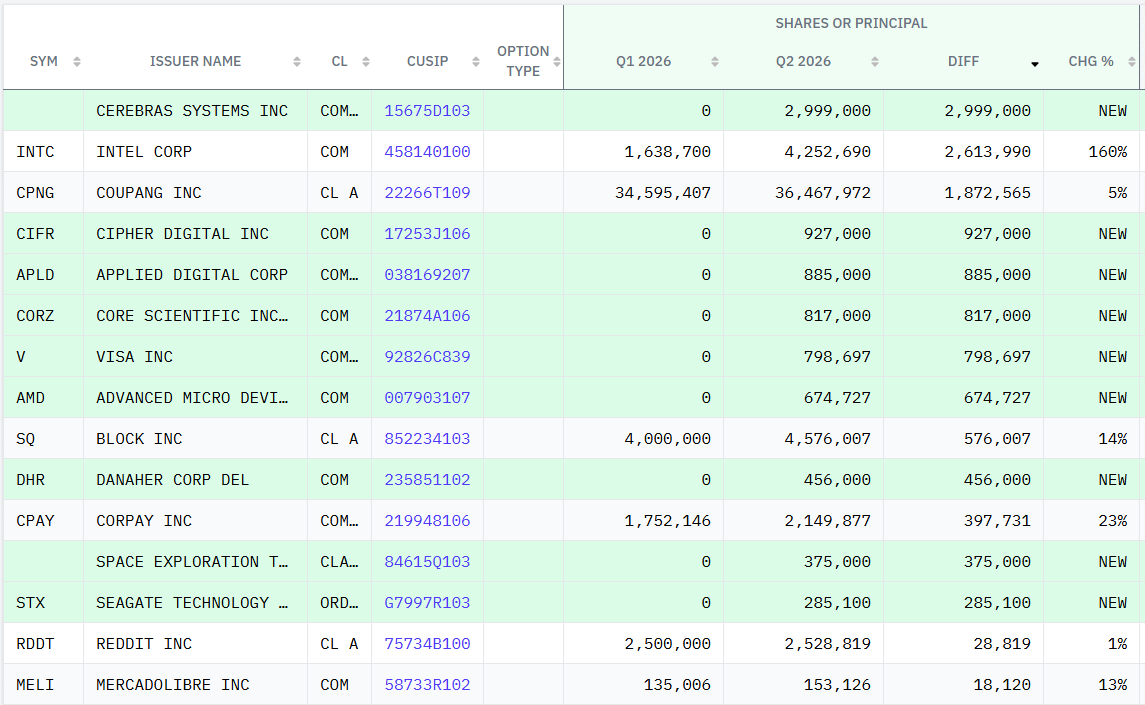Select the CEREBRAS SYSTEMS INC issuer name
The height and width of the screenshot is (705, 1145).
point(192,111)
